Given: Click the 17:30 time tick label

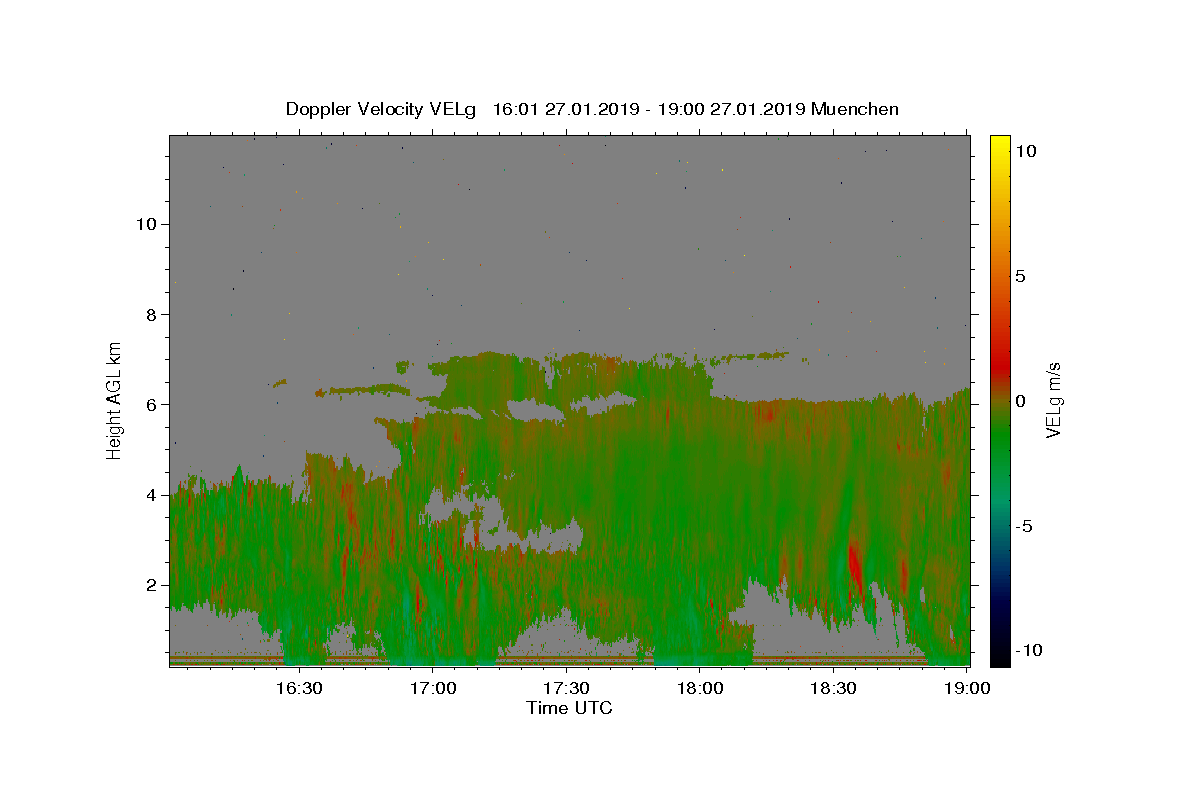Looking at the screenshot, I should coord(566,688).
